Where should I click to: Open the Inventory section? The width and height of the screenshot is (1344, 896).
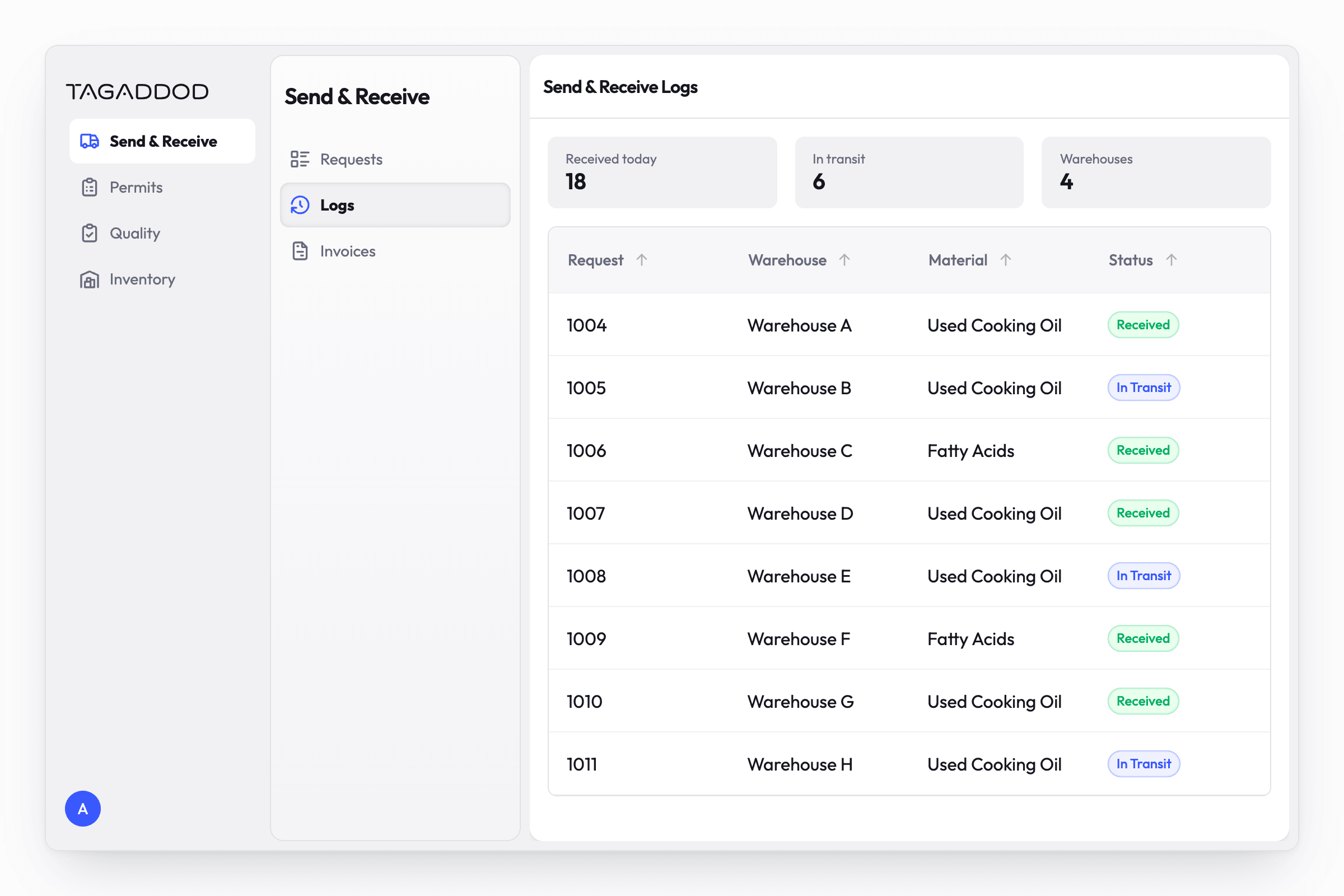point(162,279)
